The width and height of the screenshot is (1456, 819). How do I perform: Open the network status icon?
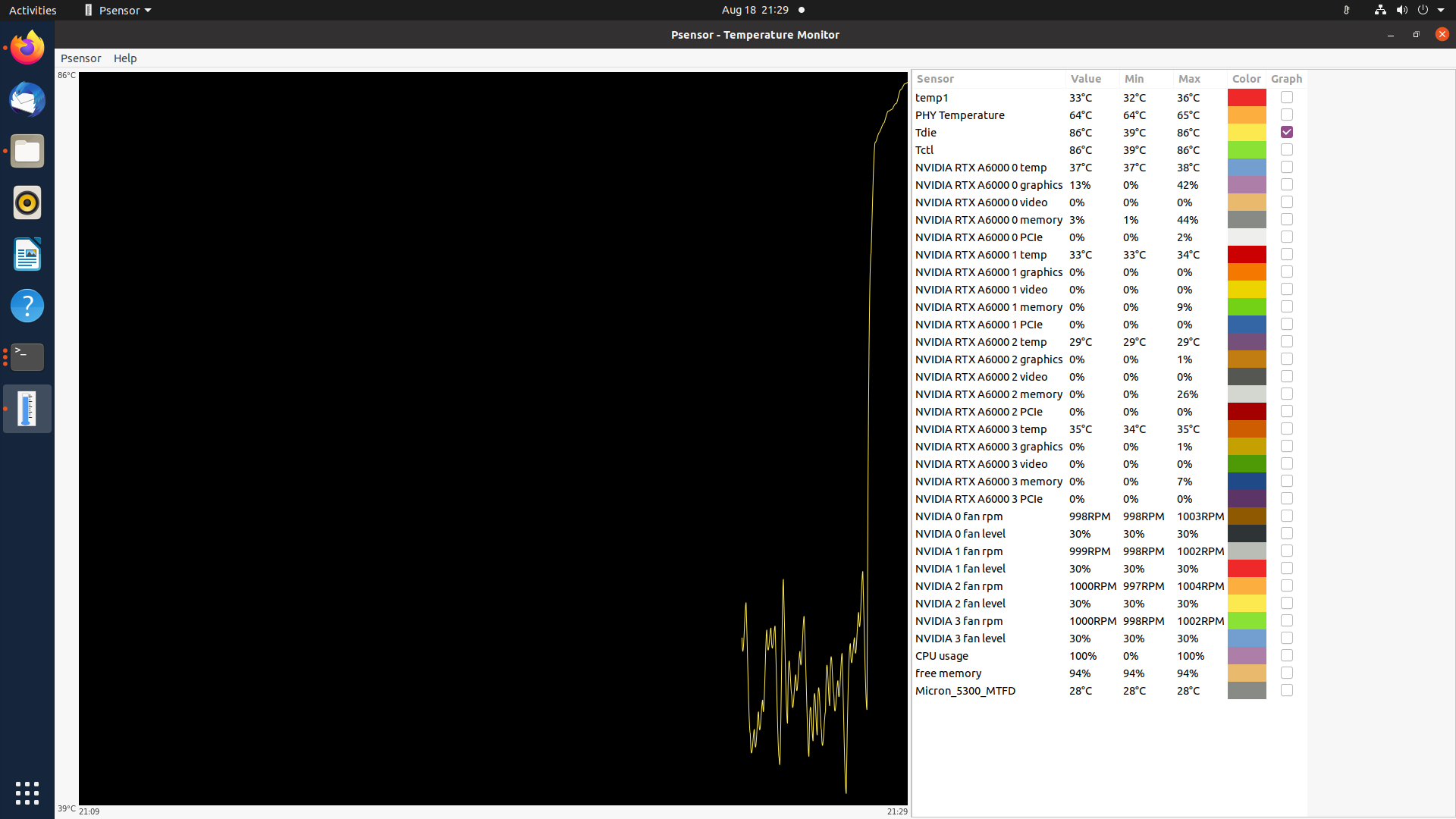pos(1380,10)
